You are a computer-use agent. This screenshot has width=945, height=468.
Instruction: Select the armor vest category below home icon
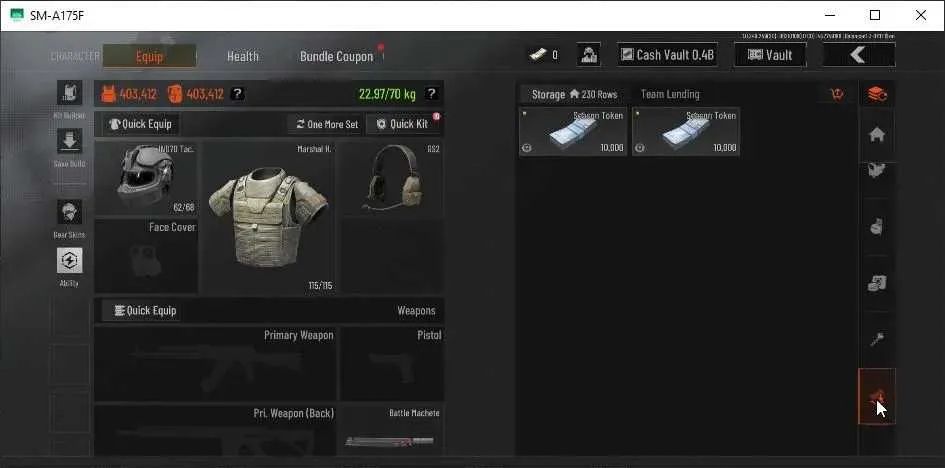877,171
